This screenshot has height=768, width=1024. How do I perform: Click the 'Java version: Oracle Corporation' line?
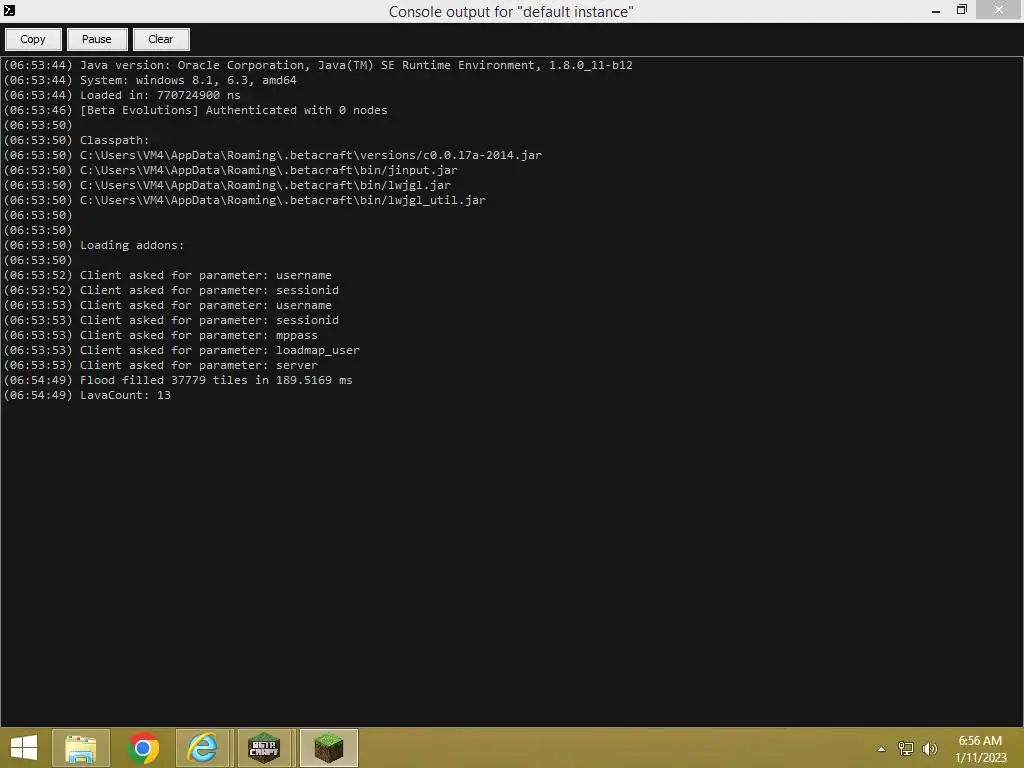click(318, 65)
